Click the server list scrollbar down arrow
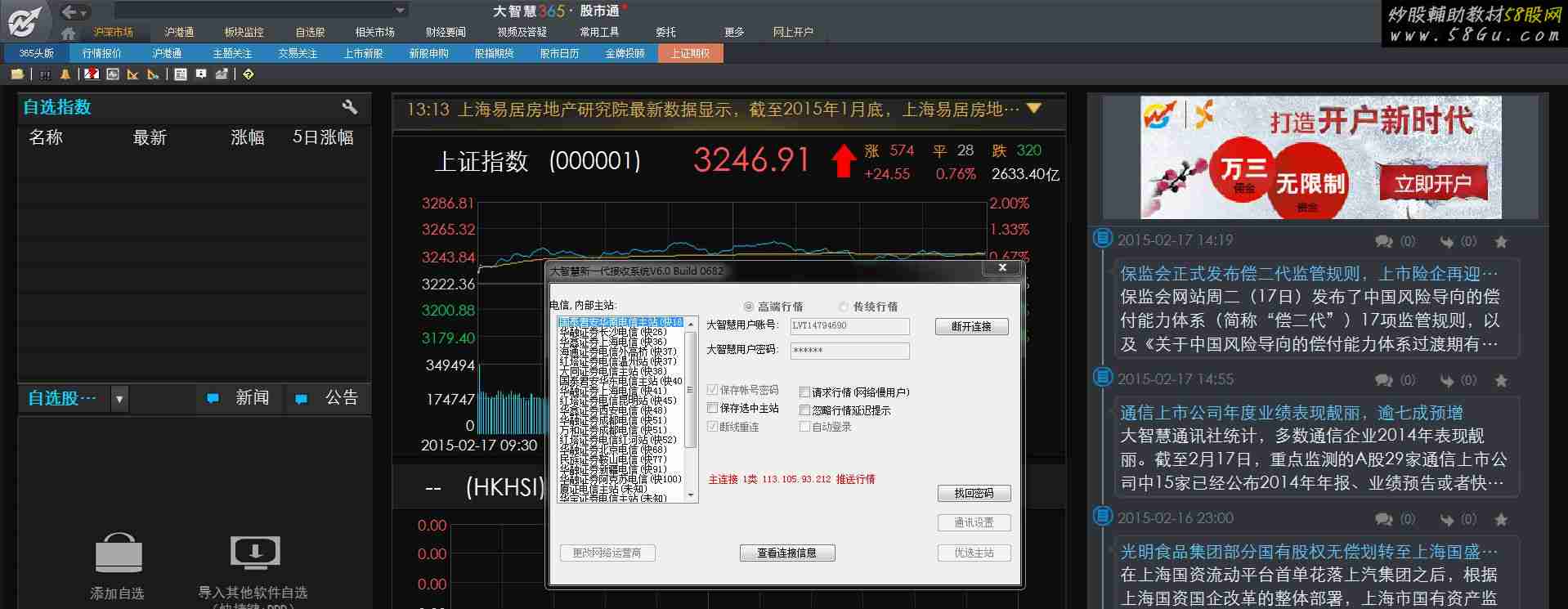The height and width of the screenshot is (609, 1568). 691,495
